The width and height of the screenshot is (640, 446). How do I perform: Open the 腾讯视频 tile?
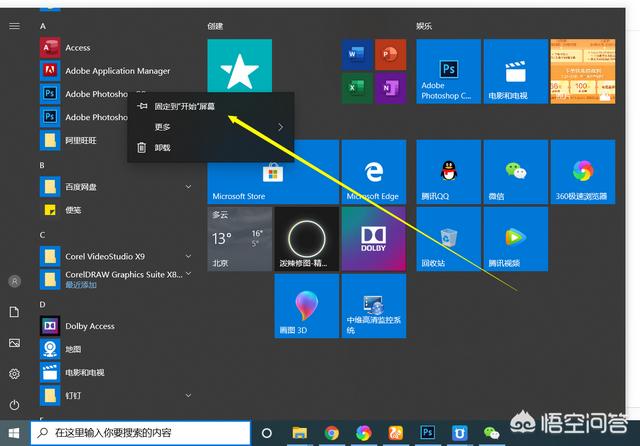click(x=516, y=239)
